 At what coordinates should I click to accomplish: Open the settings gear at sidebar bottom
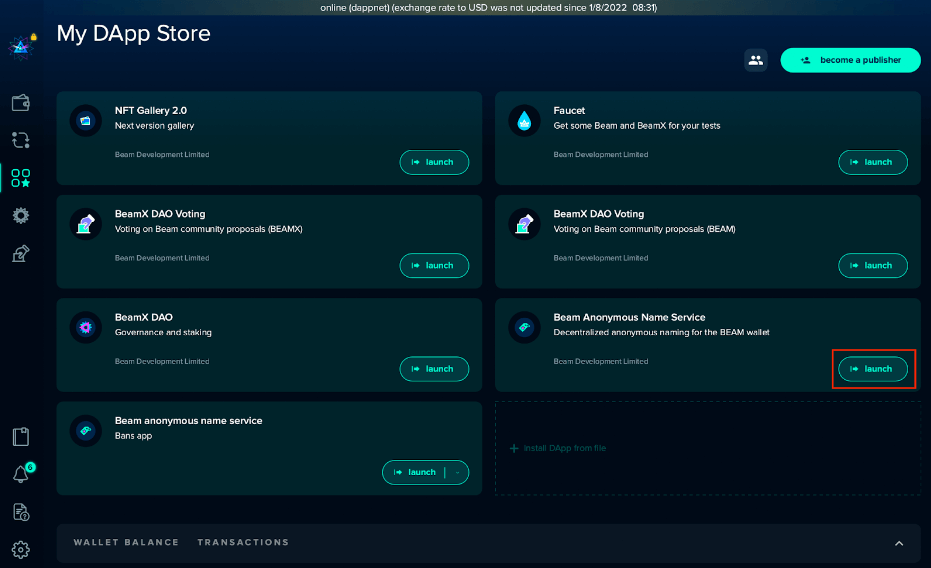point(20,549)
